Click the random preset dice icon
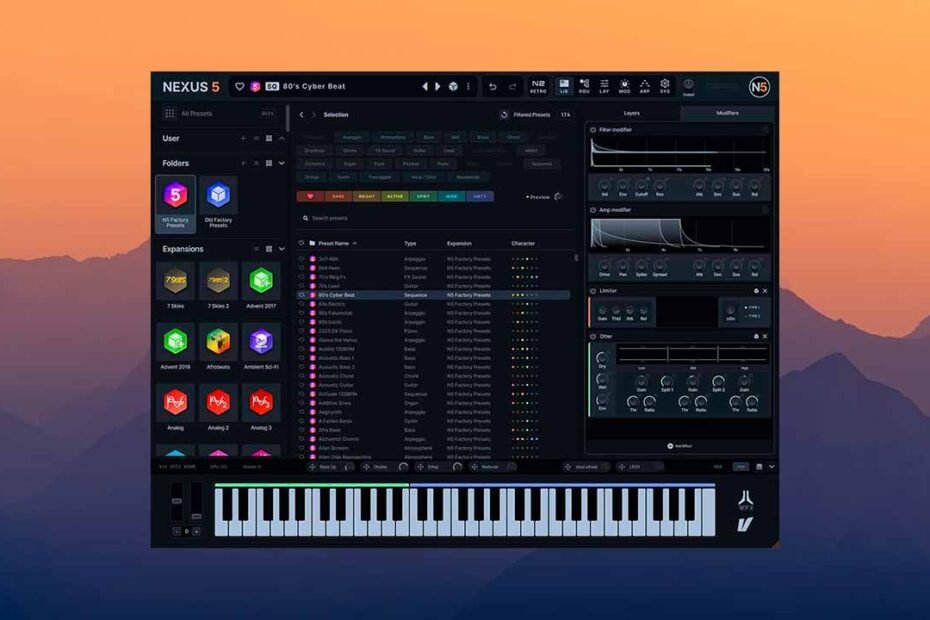 [453, 87]
